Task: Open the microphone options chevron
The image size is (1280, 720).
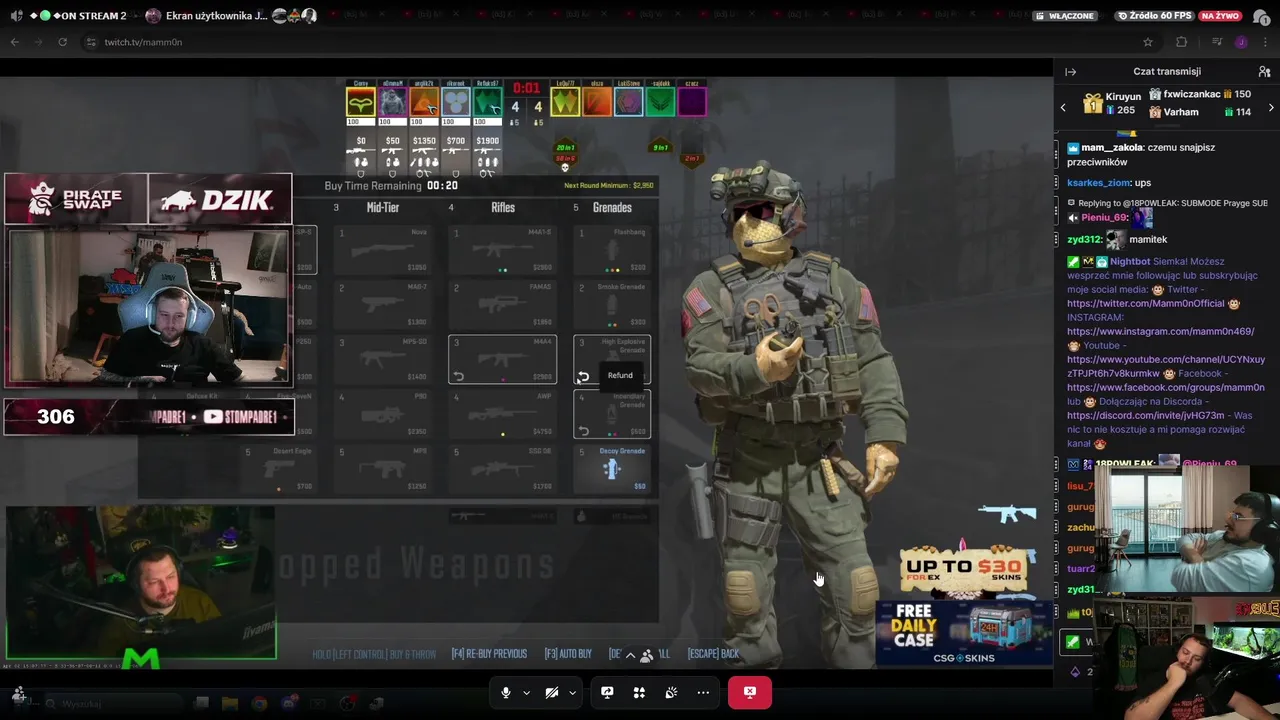Action: point(527,693)
